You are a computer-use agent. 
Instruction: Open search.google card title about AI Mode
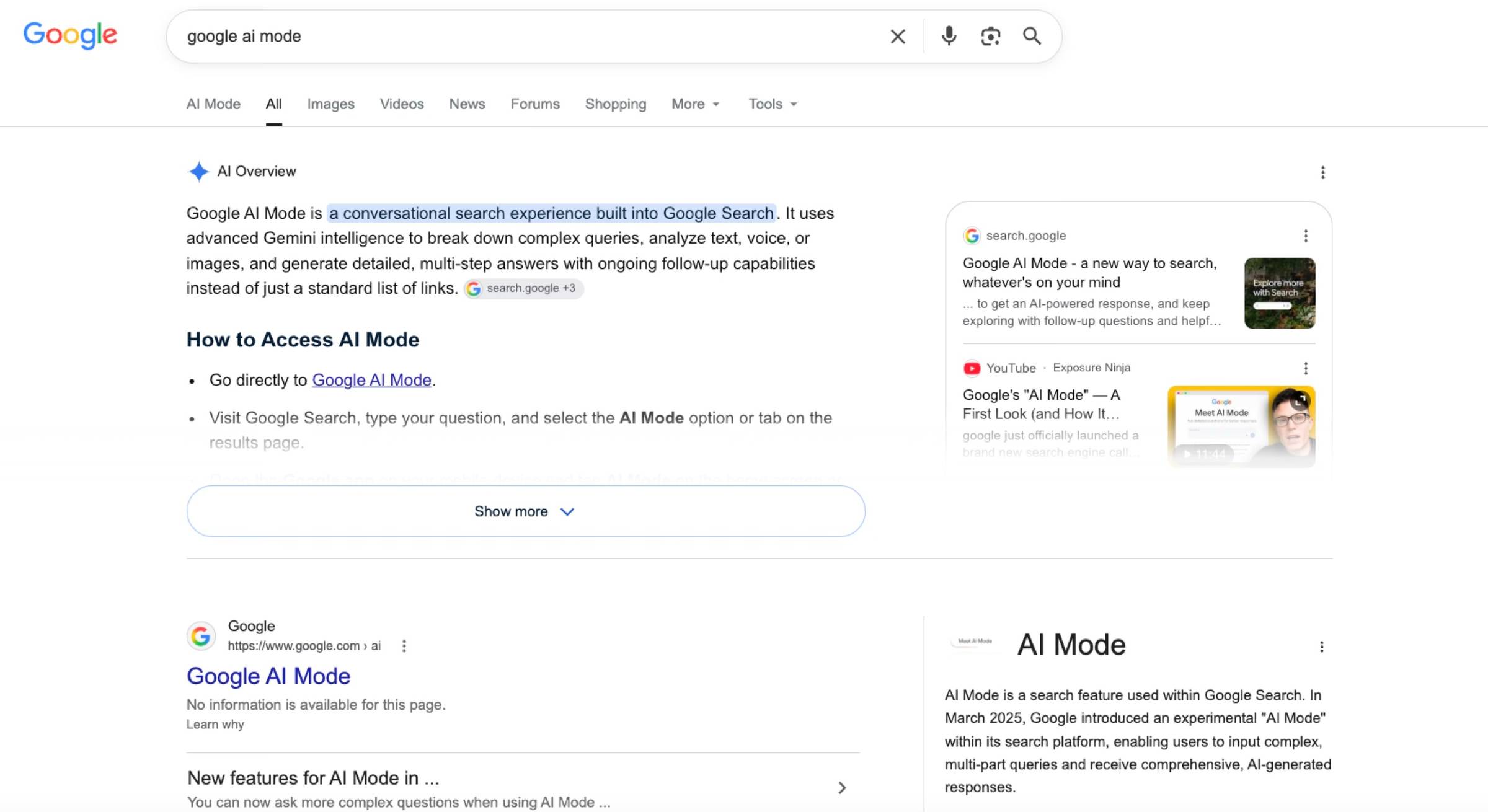1090,273
